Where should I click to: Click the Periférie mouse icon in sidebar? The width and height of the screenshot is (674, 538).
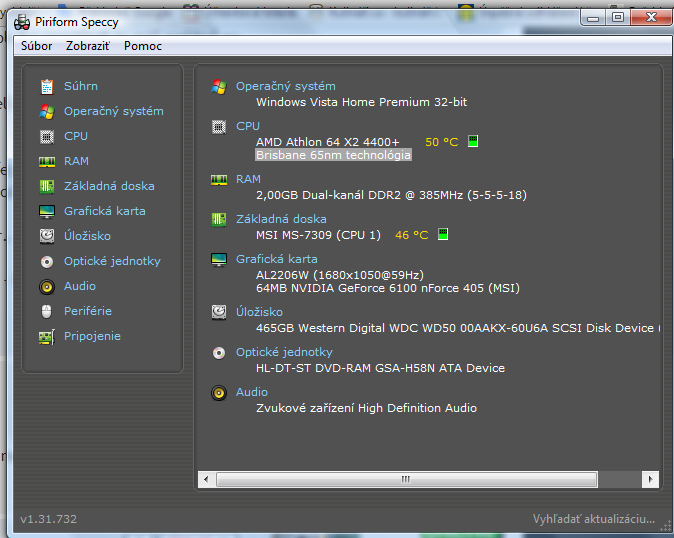[x=47, y=312]
